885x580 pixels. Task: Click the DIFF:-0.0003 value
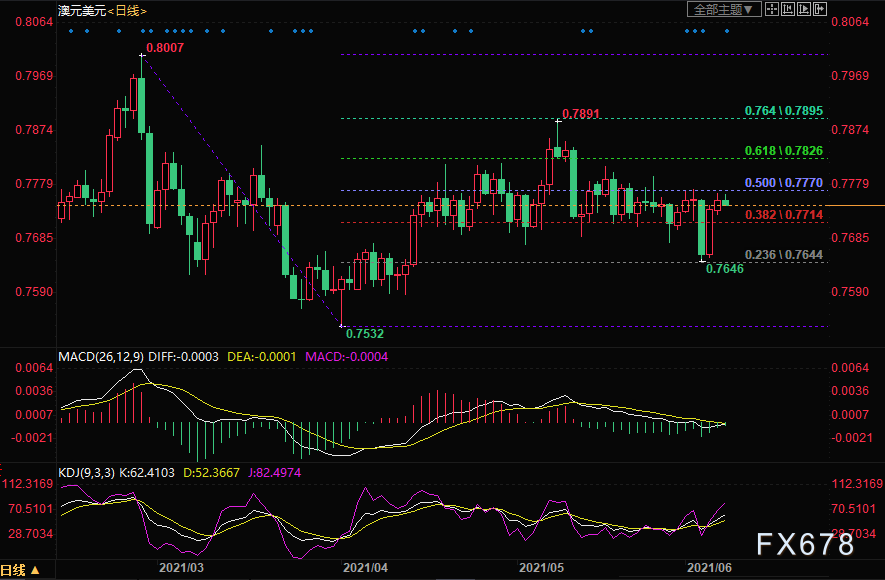[x=183, y=357]
